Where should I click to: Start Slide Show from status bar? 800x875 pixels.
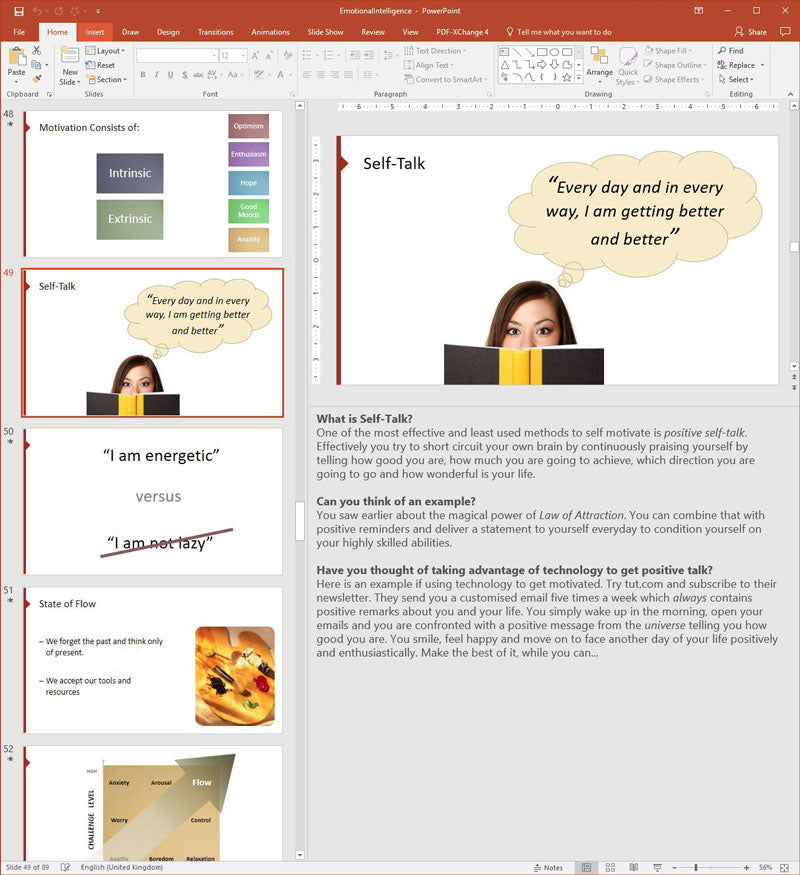pyautogui.click(x=657, y=867)
